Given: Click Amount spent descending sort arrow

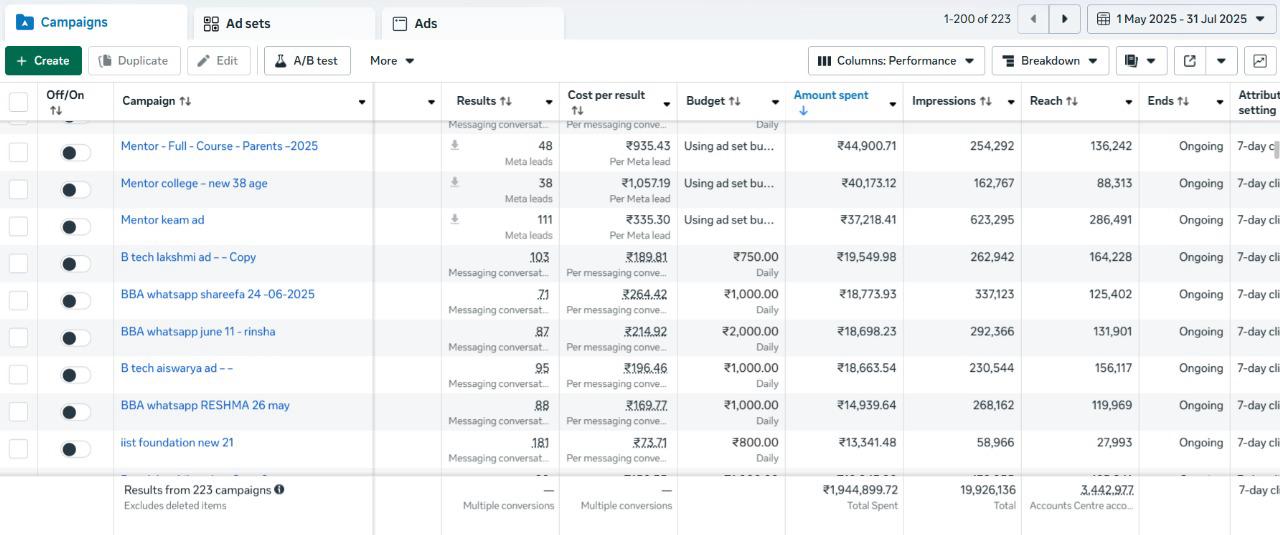Looking at the screenshot, I should (x=803, y=110).
